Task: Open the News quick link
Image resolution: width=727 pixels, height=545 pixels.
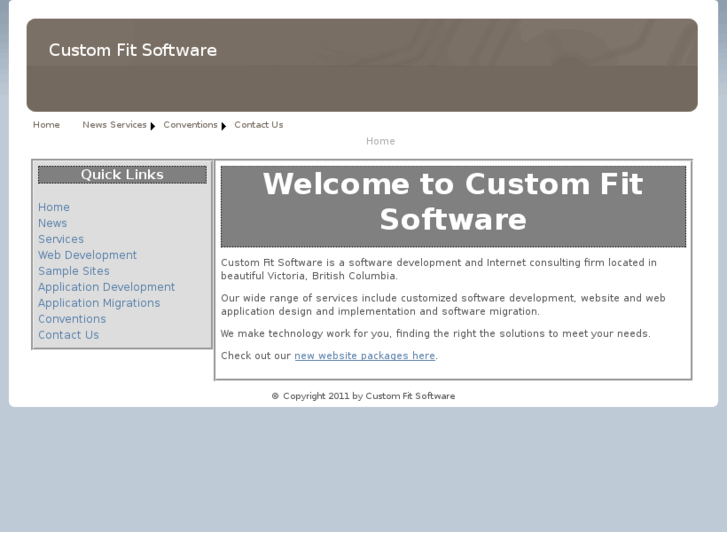Action: tap(52, 223)
